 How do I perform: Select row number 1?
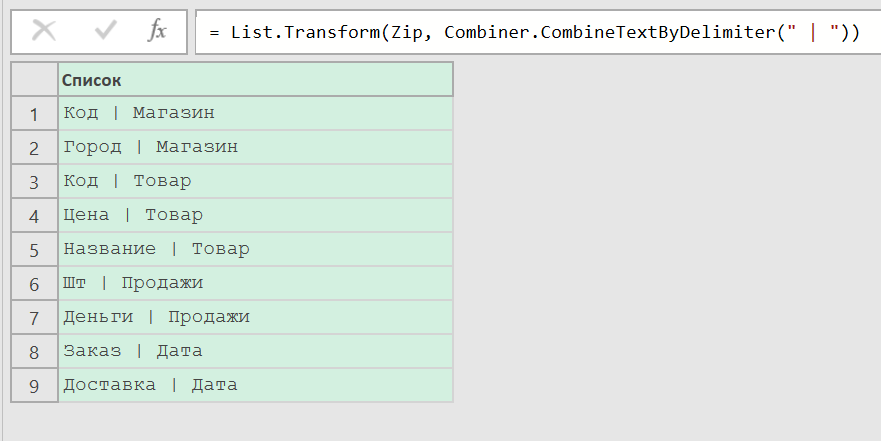click(34, 114)
